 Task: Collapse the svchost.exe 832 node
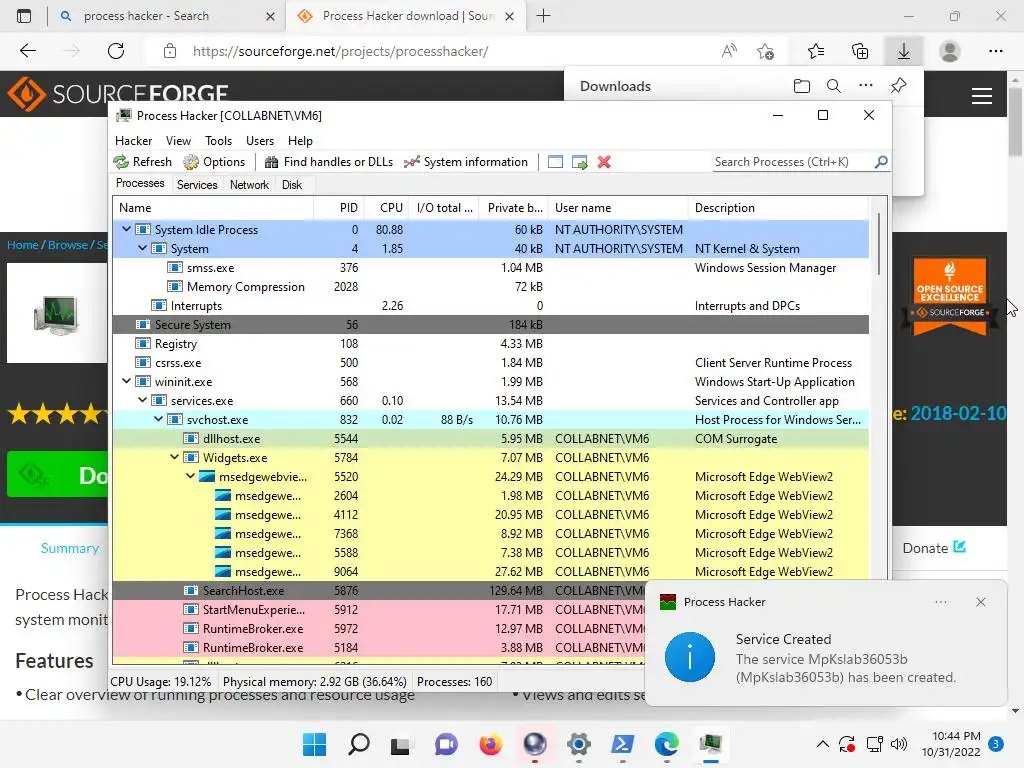coord(159,419)
